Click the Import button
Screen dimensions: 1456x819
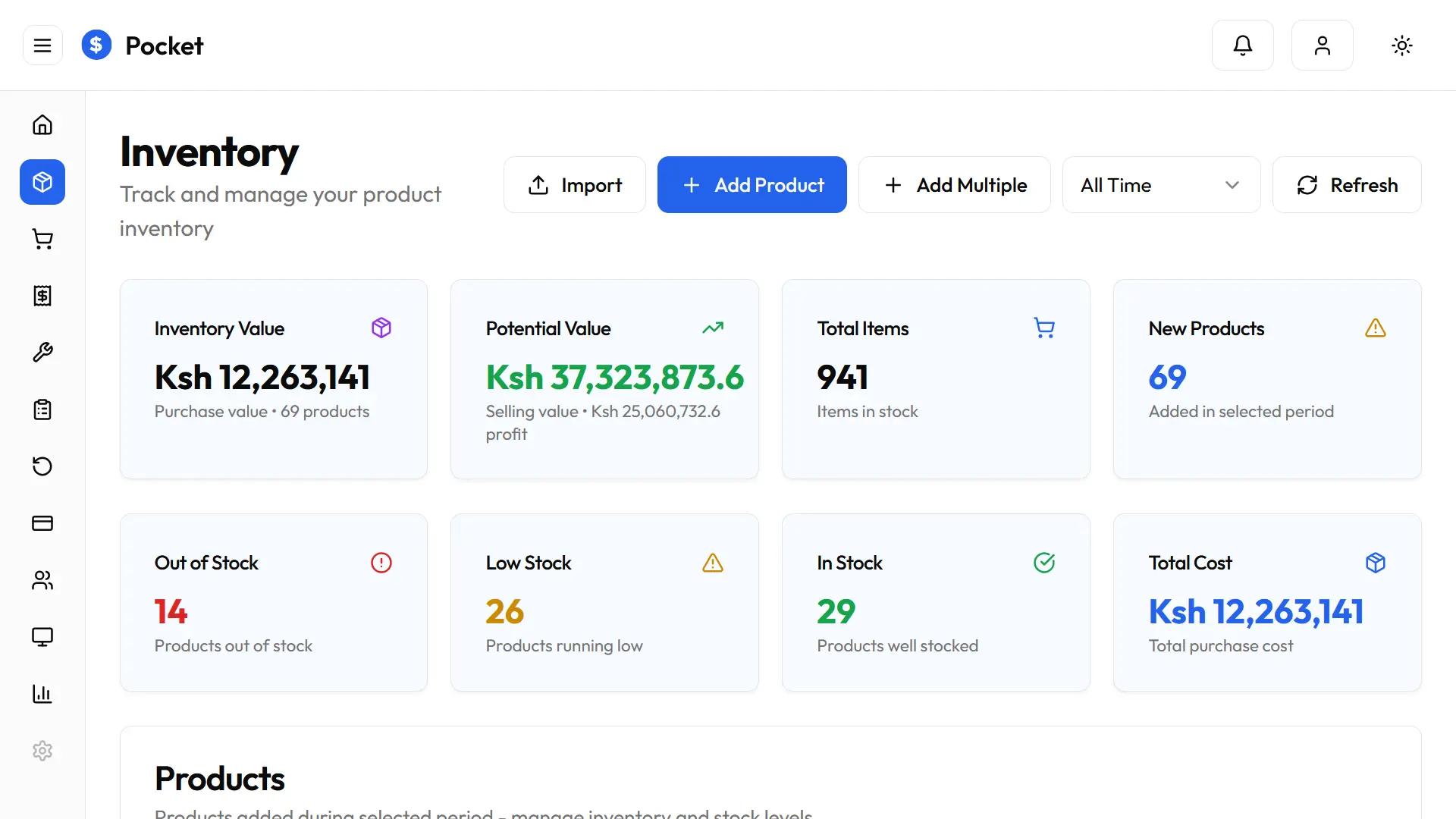(574, 185)
